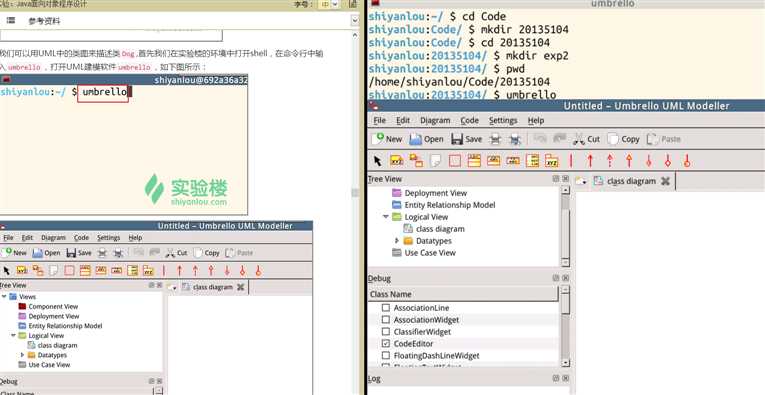Float the Tree View panel in right Umbrello
Image resolution: width=765 pixels, height=395 pixels.
pos(556,179)
